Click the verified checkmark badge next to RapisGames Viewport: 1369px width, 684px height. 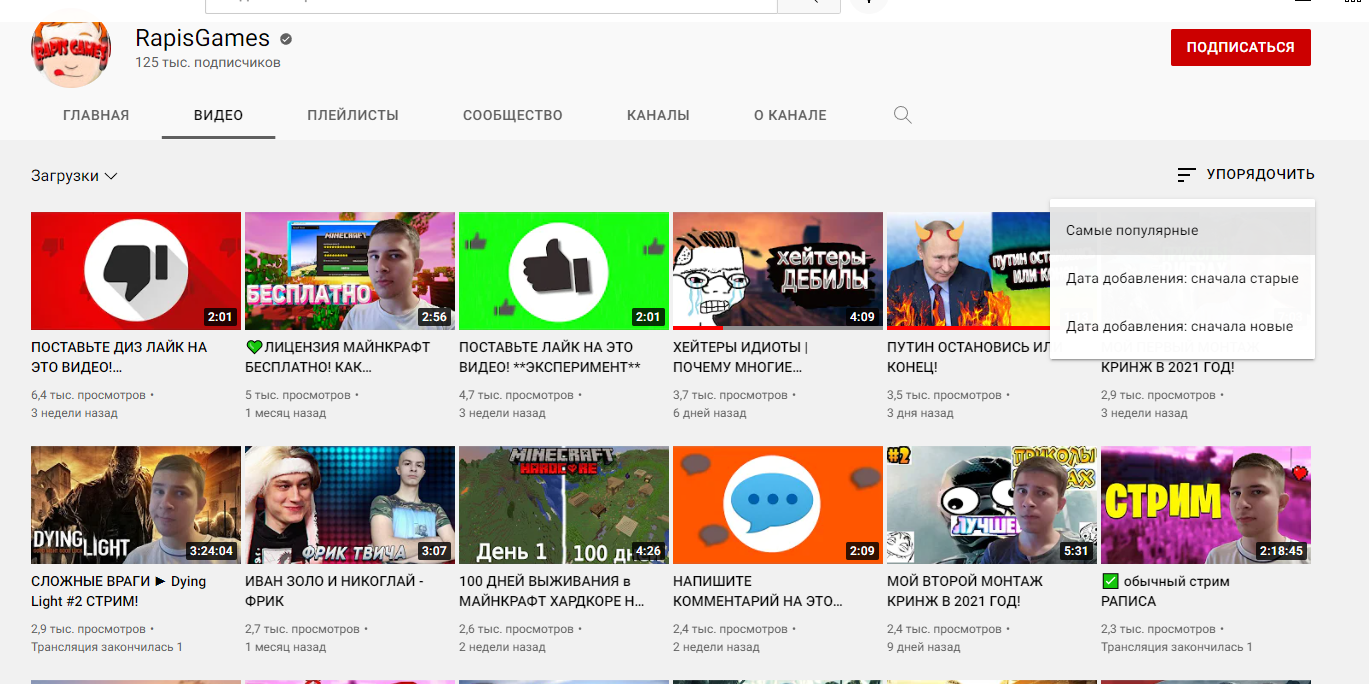286,40
